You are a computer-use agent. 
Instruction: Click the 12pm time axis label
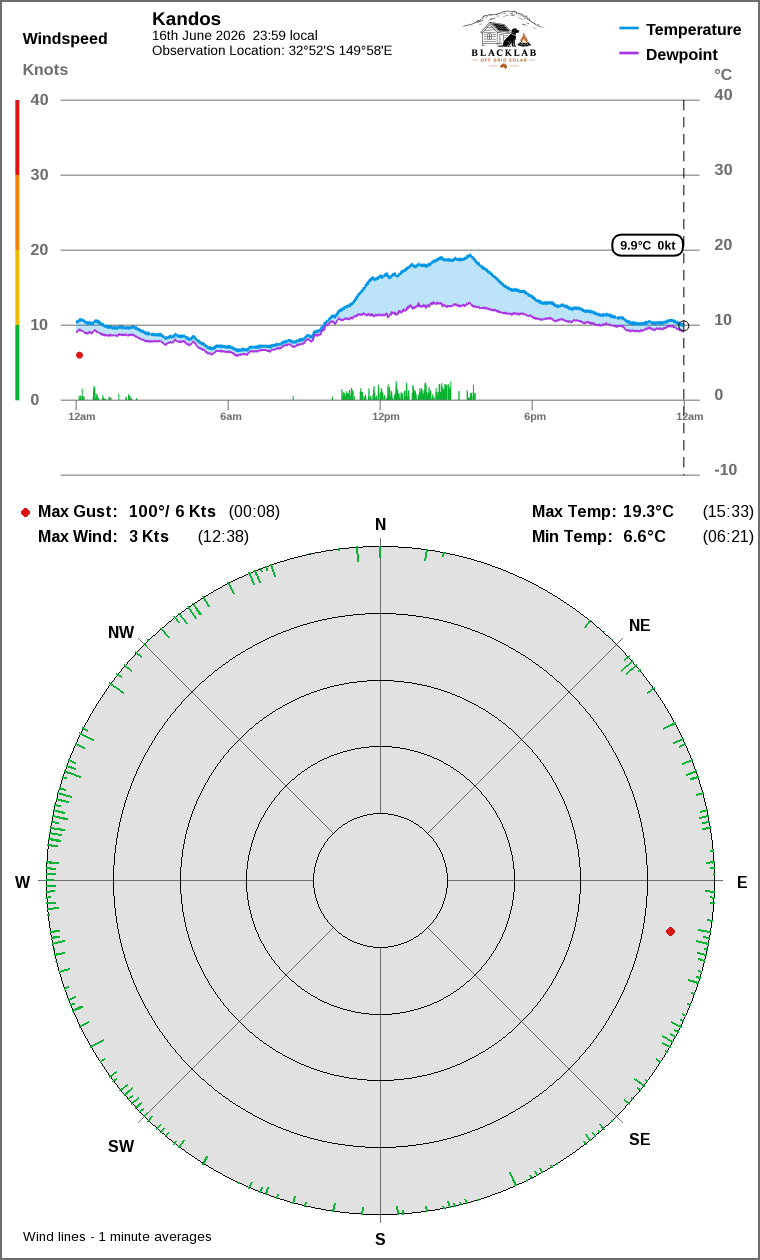[x=386, y=416]
